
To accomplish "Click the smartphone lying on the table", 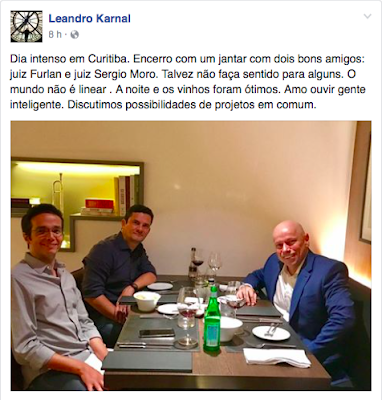I will (x=157, y=333).
